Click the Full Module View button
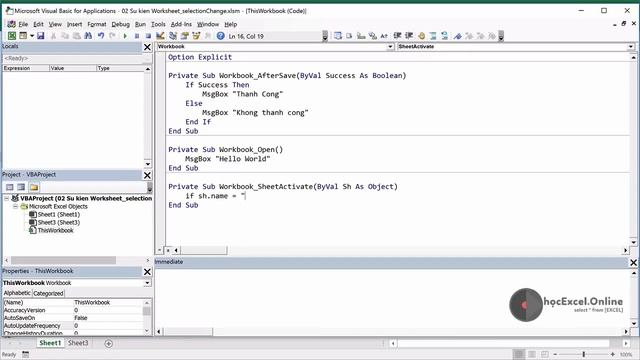Image resolution: width=640 pixels, height=360 pixels. [x=168, y=250]
